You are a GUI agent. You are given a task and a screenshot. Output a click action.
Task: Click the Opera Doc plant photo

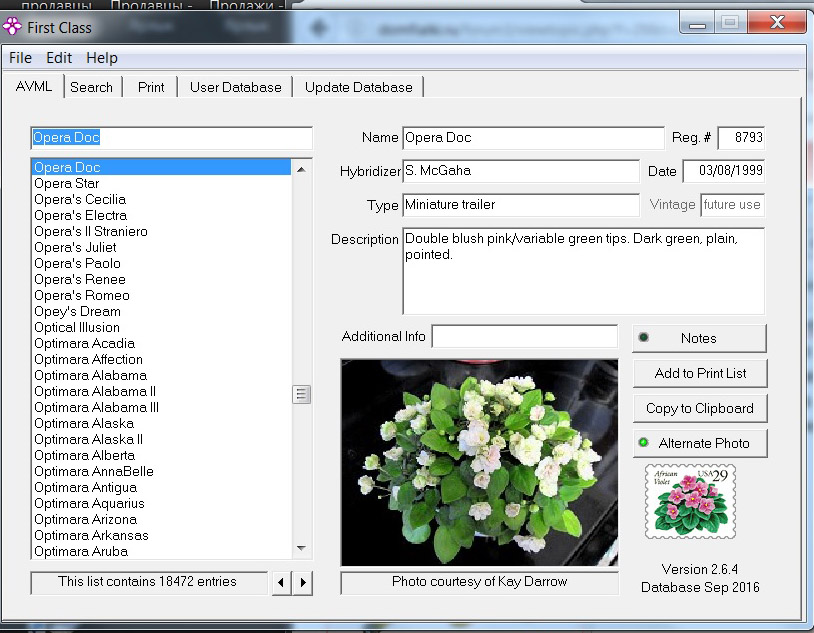click(480, 462)
